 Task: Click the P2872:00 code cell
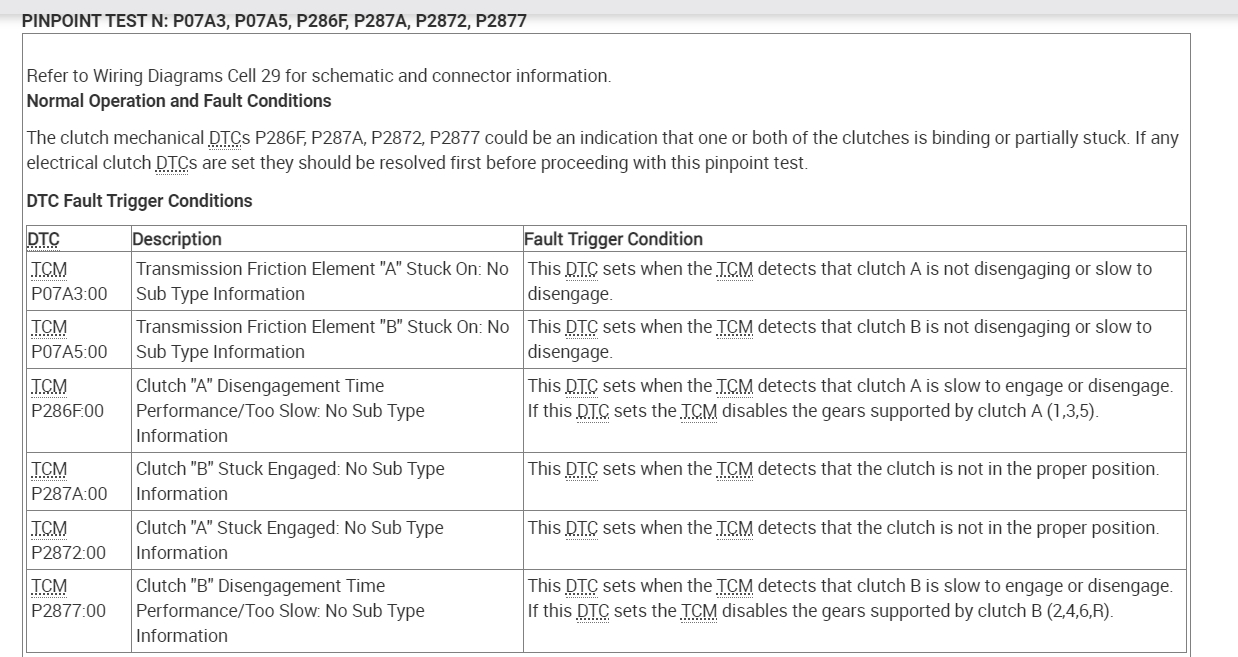[68, 553]
